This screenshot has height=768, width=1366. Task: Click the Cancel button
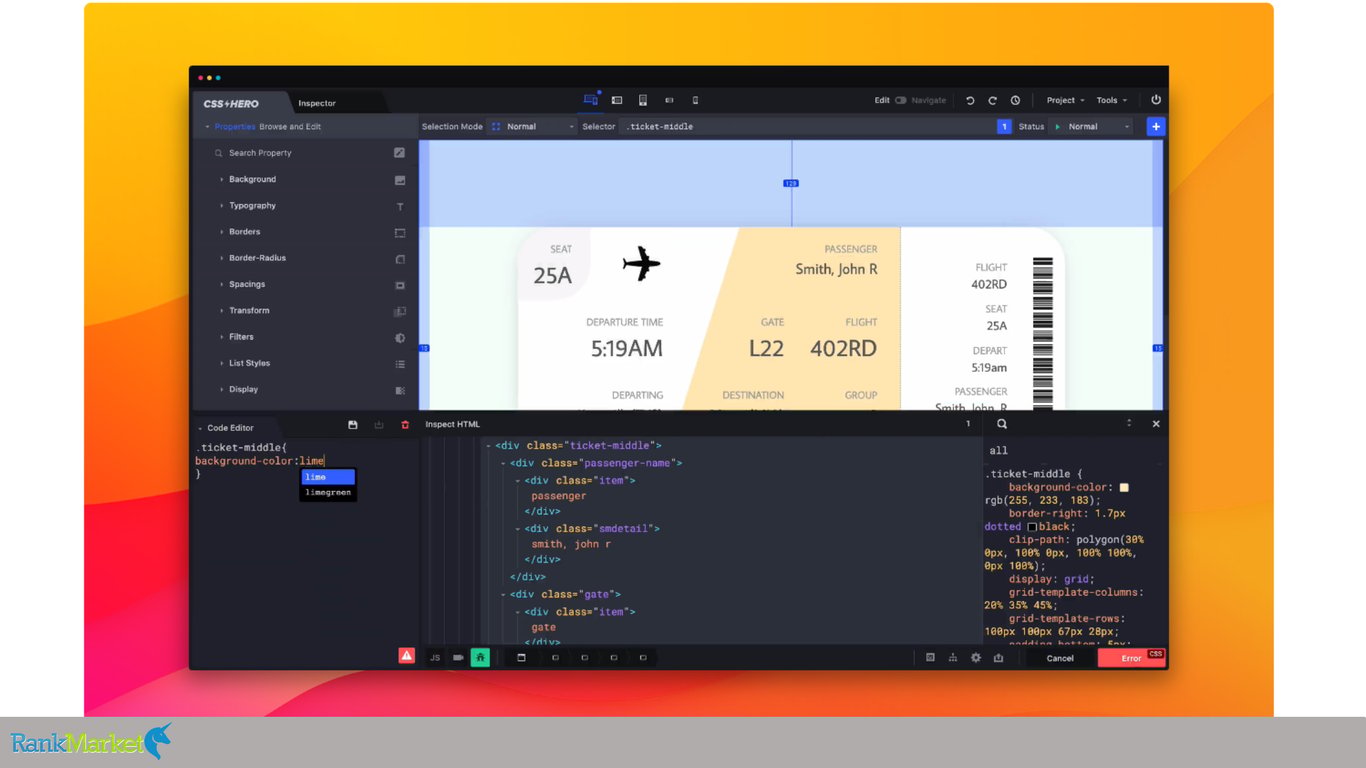click(1060, 658)
